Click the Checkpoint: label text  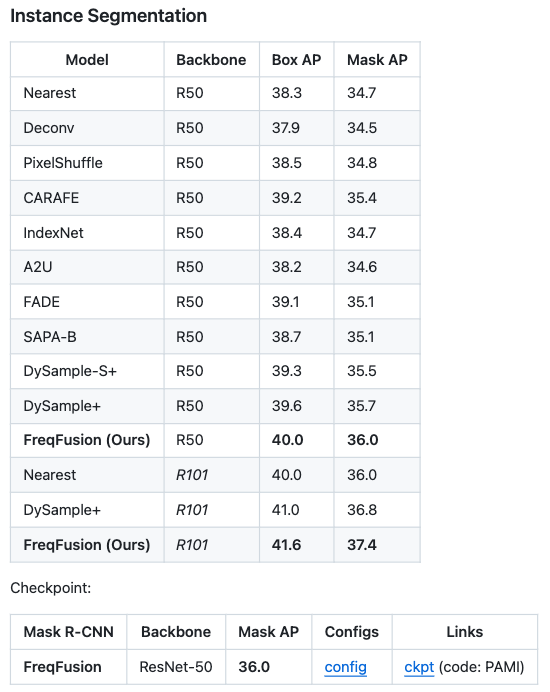pyautogui.click(x=51, y=588)
